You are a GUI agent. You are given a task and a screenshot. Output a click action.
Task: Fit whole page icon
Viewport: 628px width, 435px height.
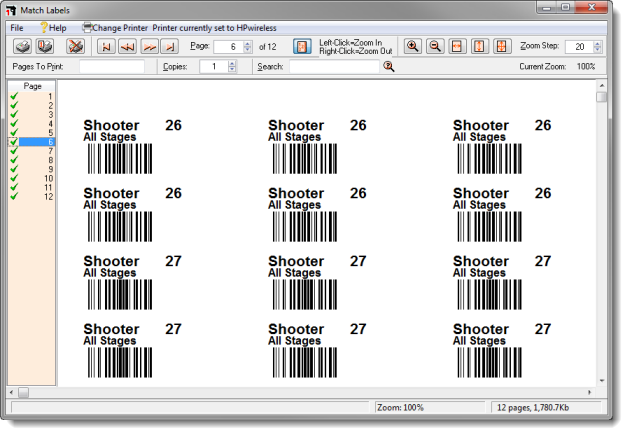[x=501, y=46]
